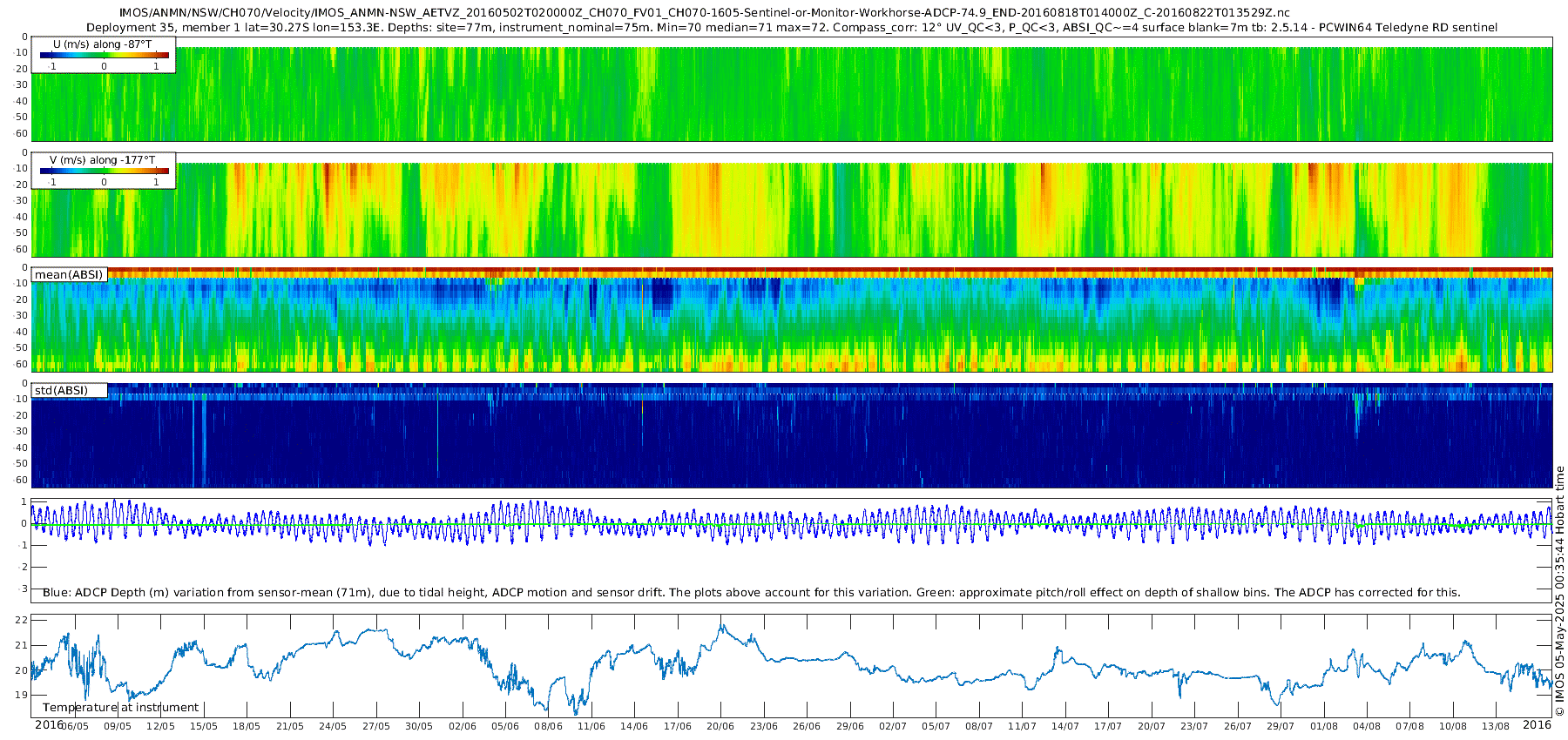1568x740 pixels.
Task: Click the file path title text
Action: [705, 13]
